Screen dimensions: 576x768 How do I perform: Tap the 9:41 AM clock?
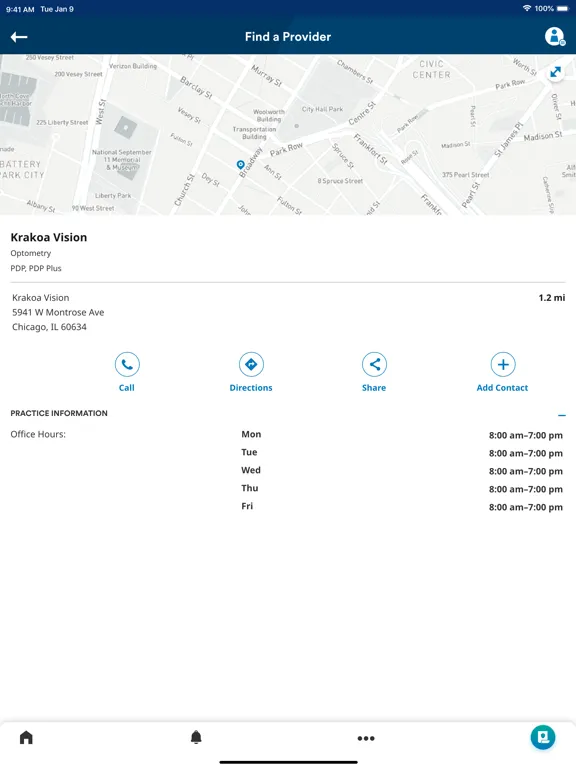[x=20, y=9]
